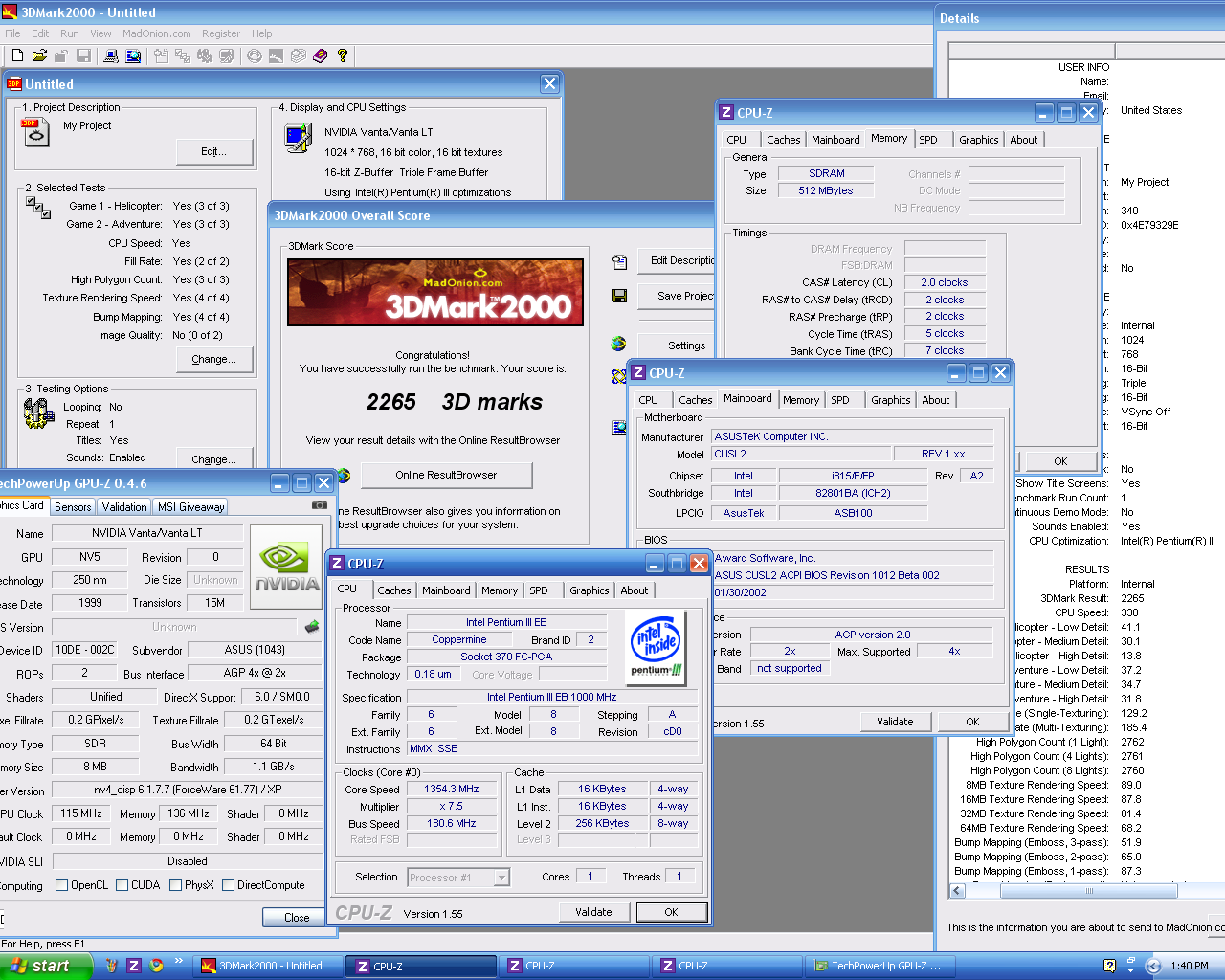The image size is (1225, 980).
Task: Select Caches tab in the Processor CPU-Z window
Action: pyautogui.click(x=394, y=590)
